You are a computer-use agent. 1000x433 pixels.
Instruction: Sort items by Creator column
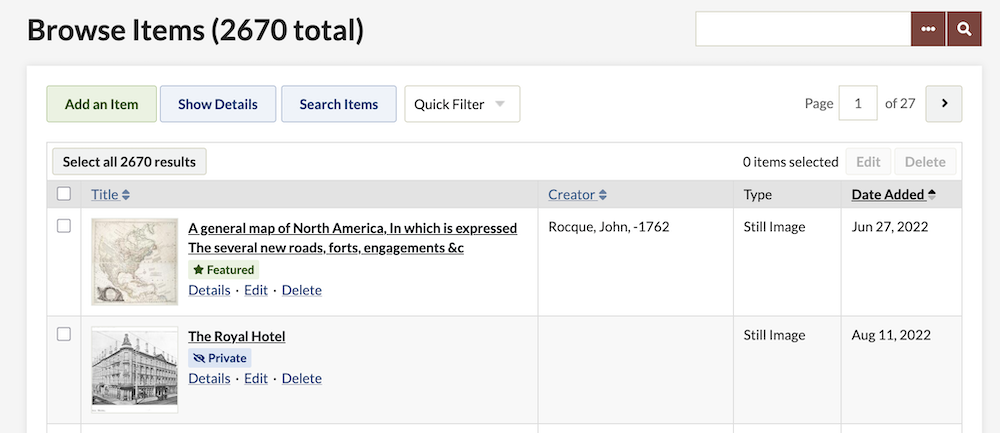pos(577,194)
